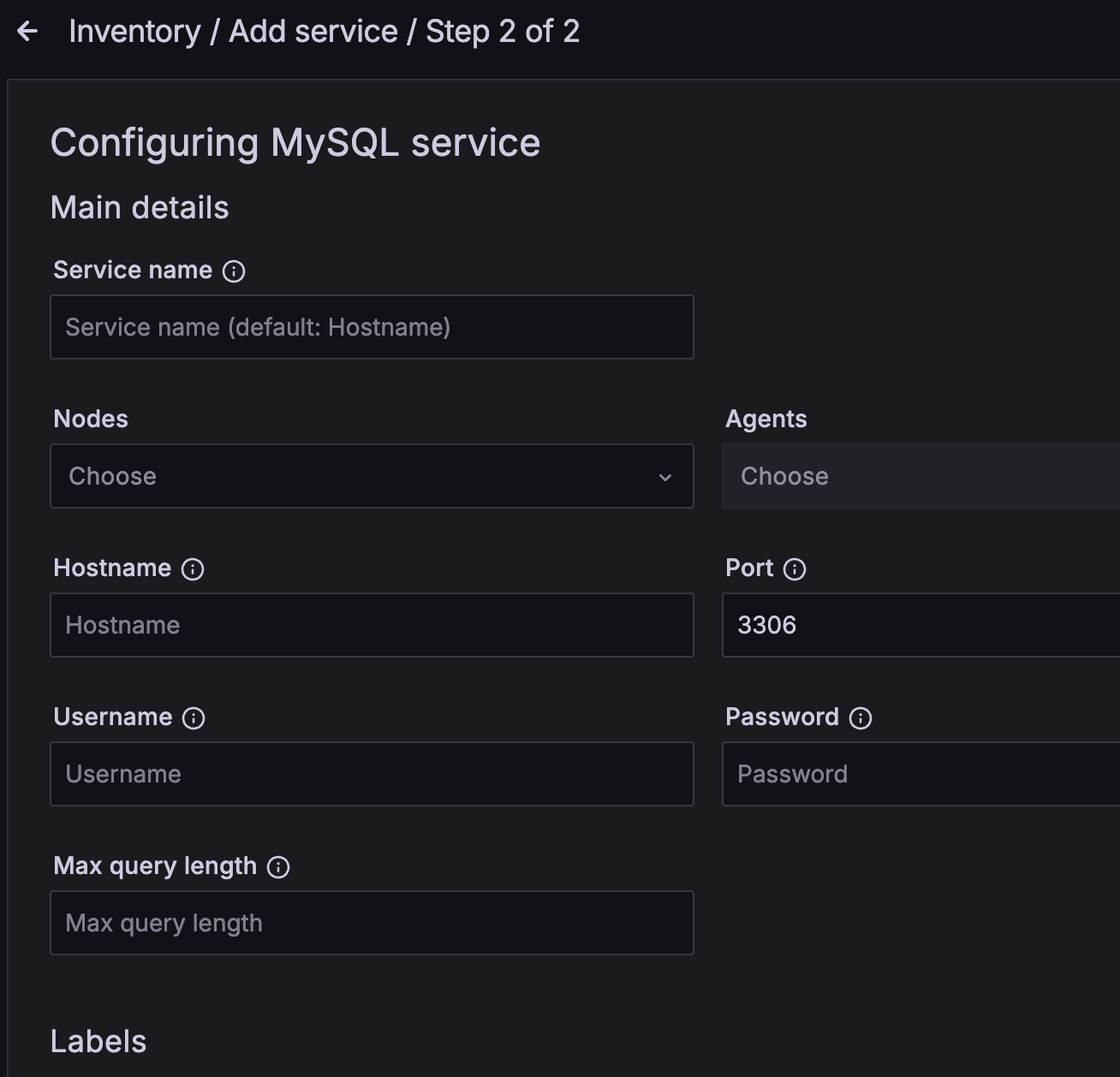The width and height of the screenshot is (1120, 1077).
Task: Go back using the arrow icon
Action: pos(27,32)
